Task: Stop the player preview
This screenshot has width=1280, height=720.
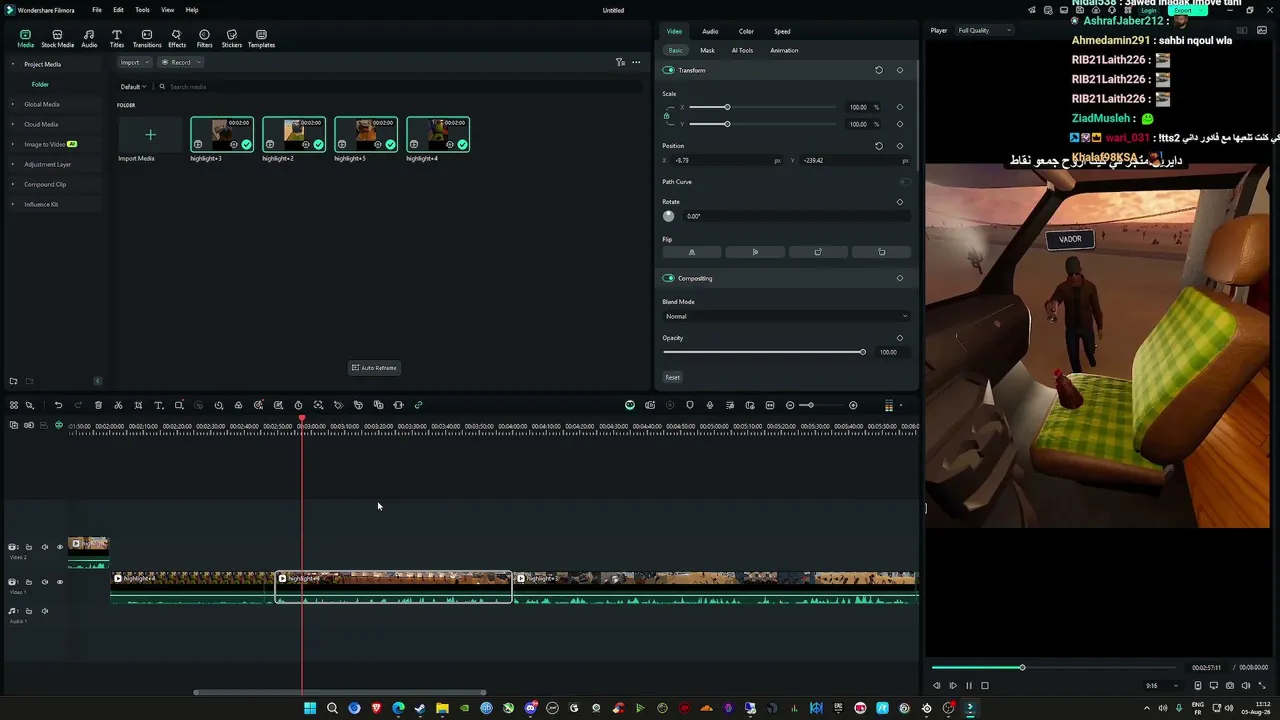Action: (x=984, y=686)
